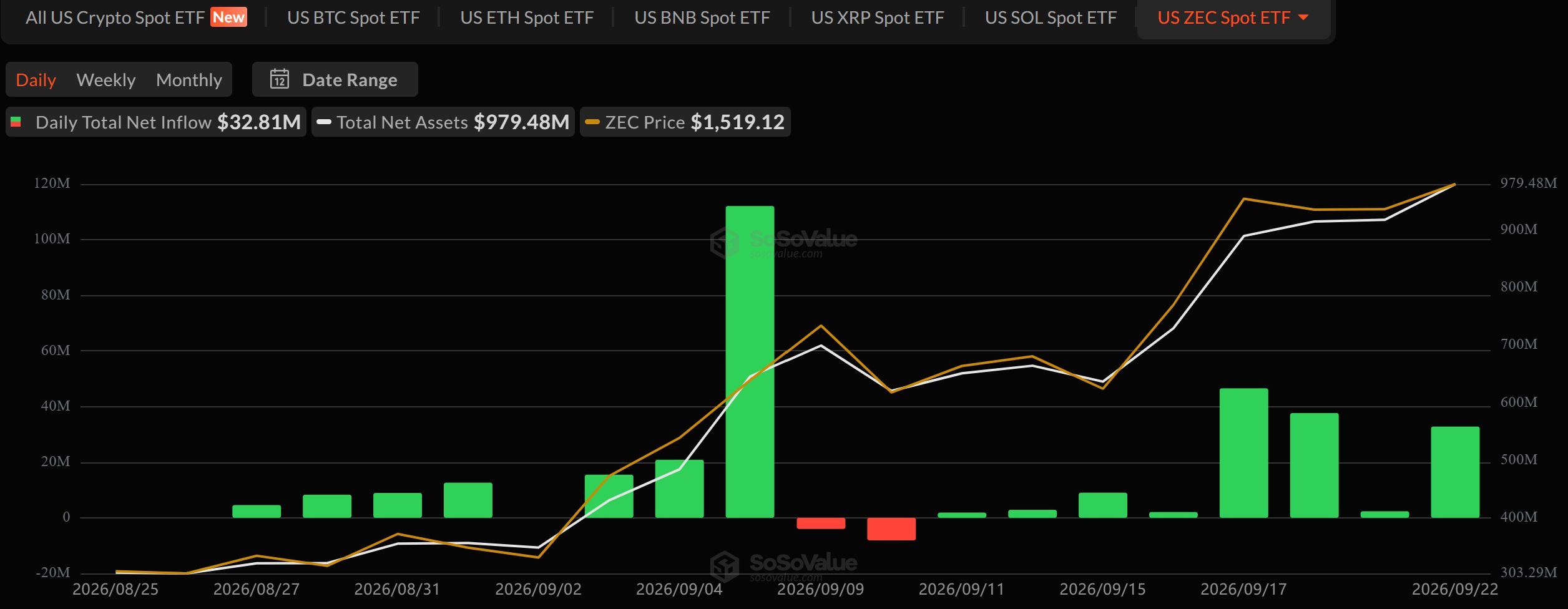Click the 2026/09/09 date axis label
This screenshot has height=609, width=1568.
820,589
